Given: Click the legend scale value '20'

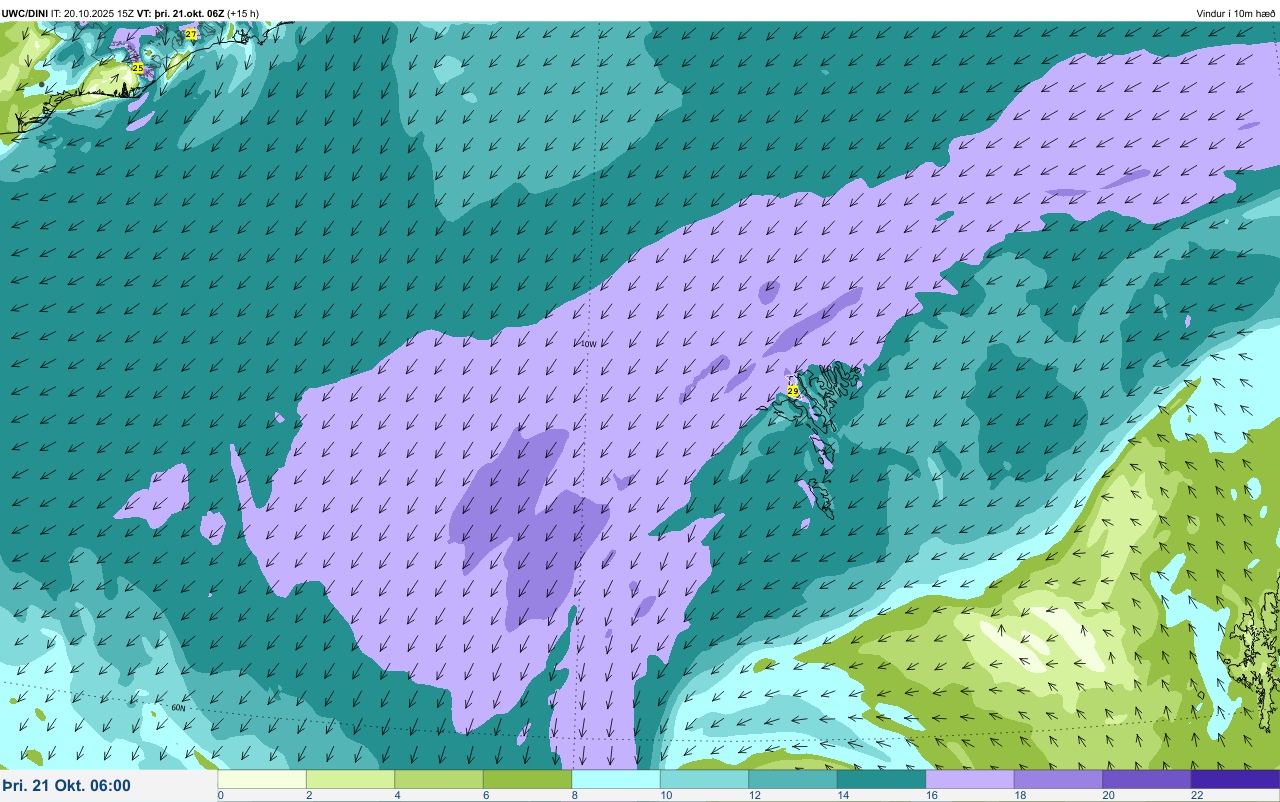Looking at the screenshot, I should pyautogui.click(x=1108, y=795).
